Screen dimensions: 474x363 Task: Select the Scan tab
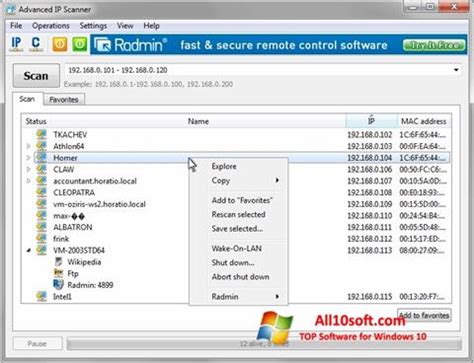[x=27, y=99]
